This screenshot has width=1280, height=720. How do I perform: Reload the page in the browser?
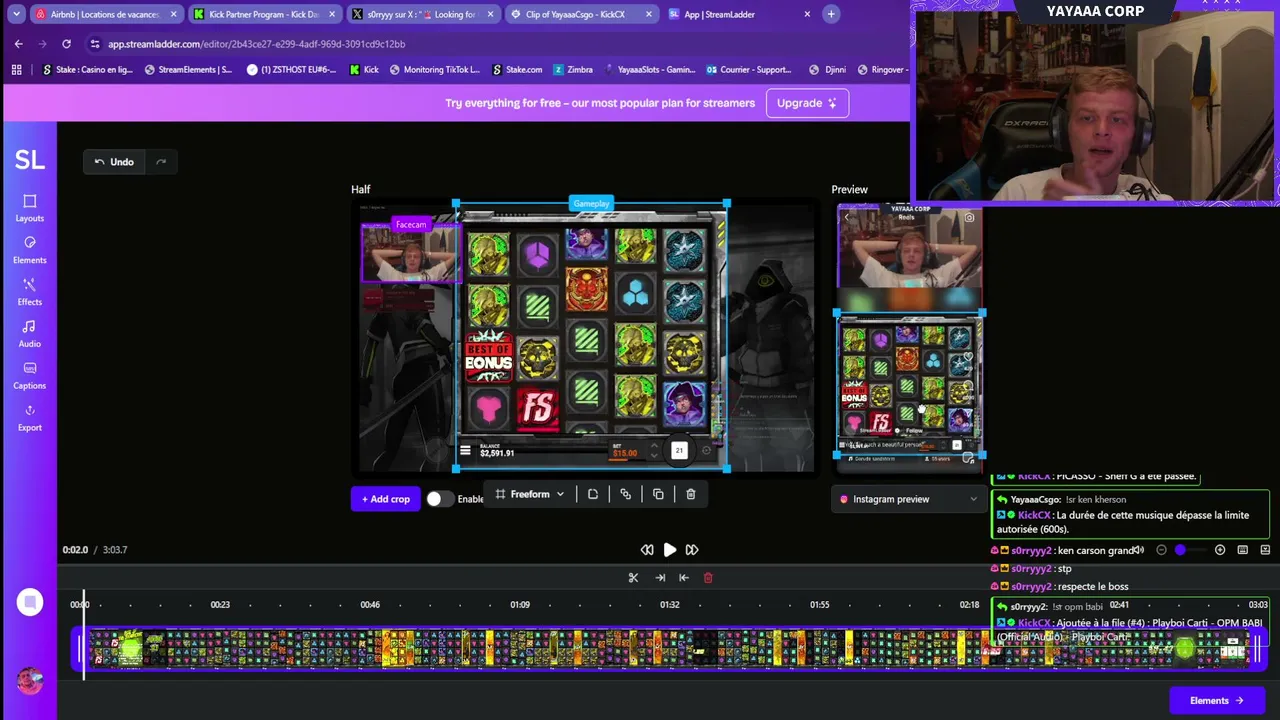pos(66,44)
